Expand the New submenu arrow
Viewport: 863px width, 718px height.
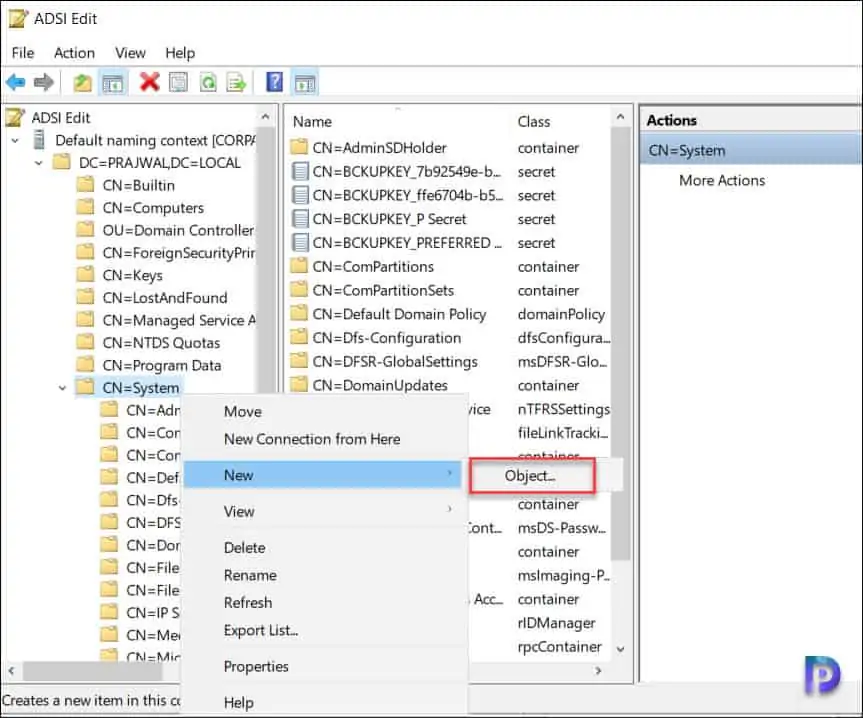coord(450,474)
